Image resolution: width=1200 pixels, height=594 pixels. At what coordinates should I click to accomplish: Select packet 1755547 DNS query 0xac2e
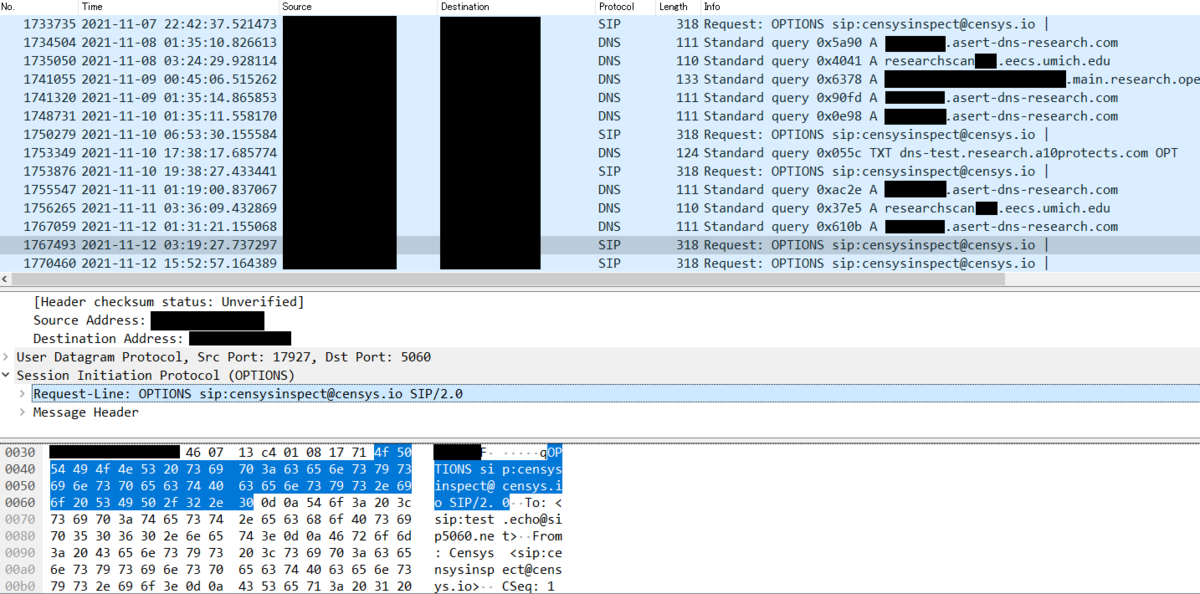pos(600,190)
